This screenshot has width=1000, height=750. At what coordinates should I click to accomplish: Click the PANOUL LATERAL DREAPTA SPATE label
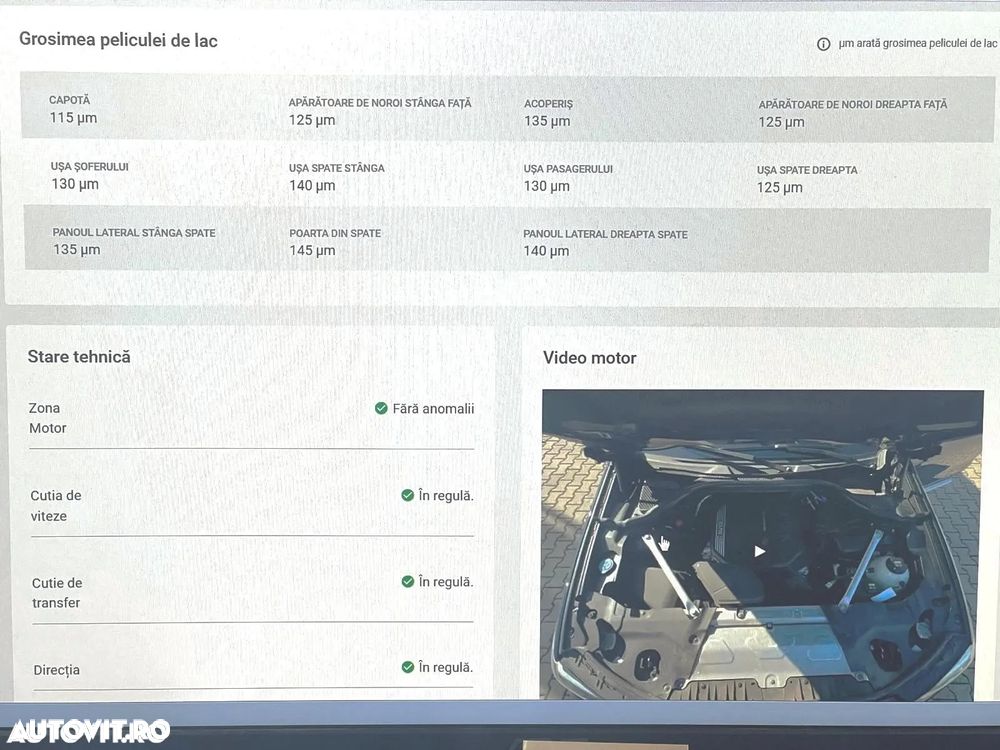(x=605, y=235)
